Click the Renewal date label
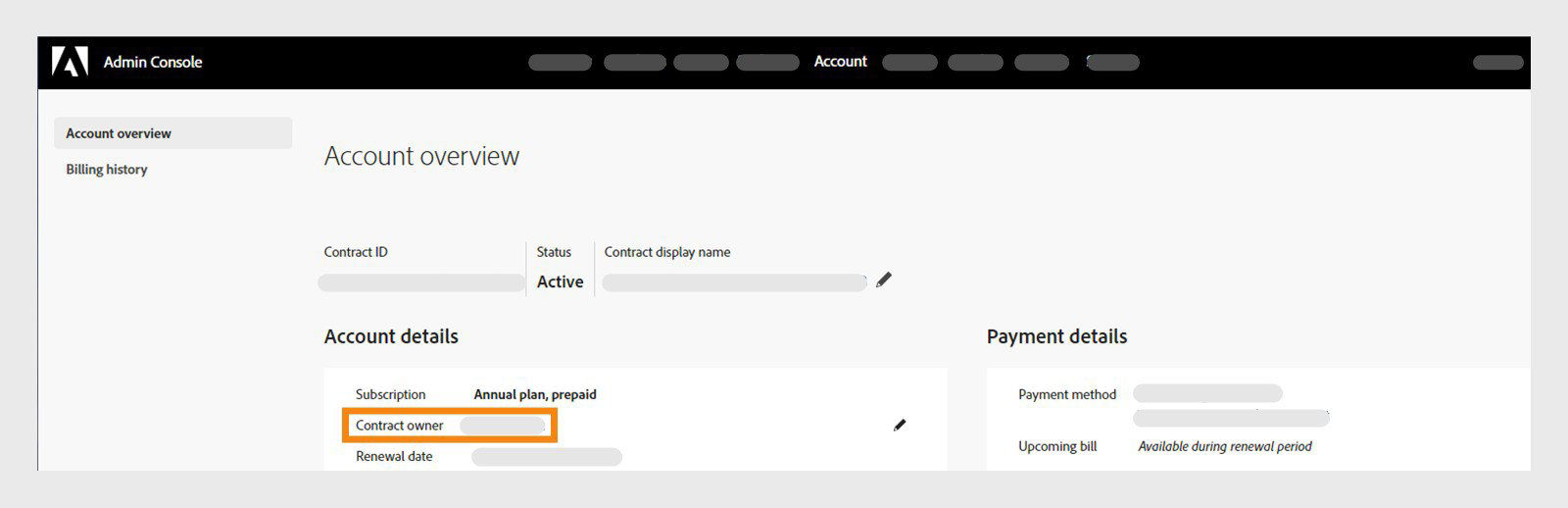The width and height of the screenshot is (1568, 508). pos(394,456)
